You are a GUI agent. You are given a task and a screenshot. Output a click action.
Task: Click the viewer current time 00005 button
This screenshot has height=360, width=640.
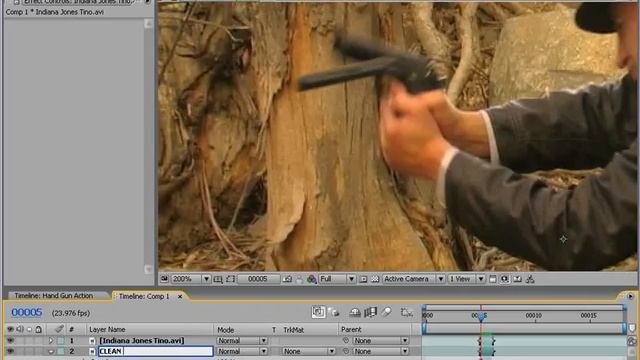(258, 279)
